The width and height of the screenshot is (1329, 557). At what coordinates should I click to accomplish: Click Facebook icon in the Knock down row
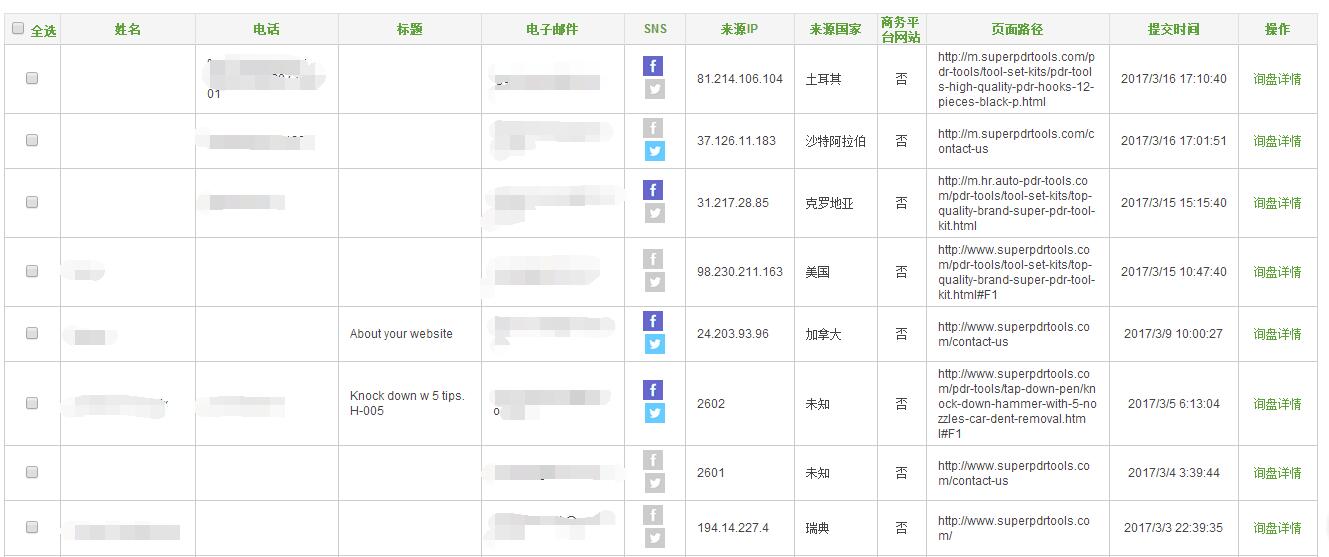(x=652, y=390)
